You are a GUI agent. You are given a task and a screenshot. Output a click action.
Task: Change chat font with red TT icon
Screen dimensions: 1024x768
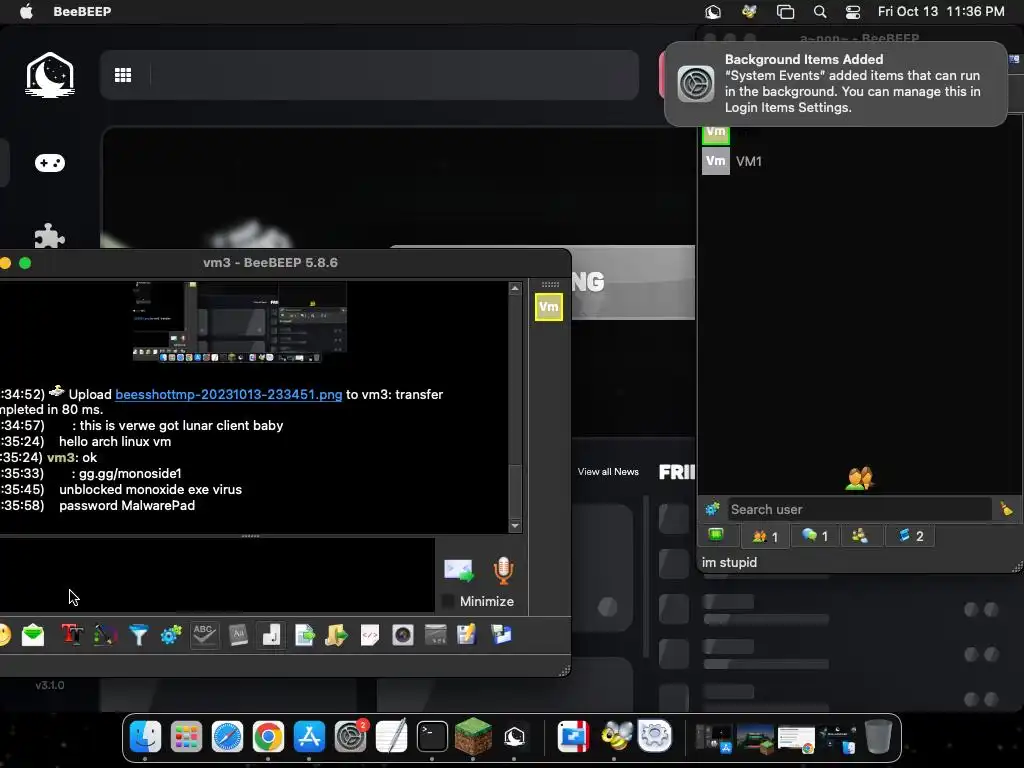pos(72,635)
